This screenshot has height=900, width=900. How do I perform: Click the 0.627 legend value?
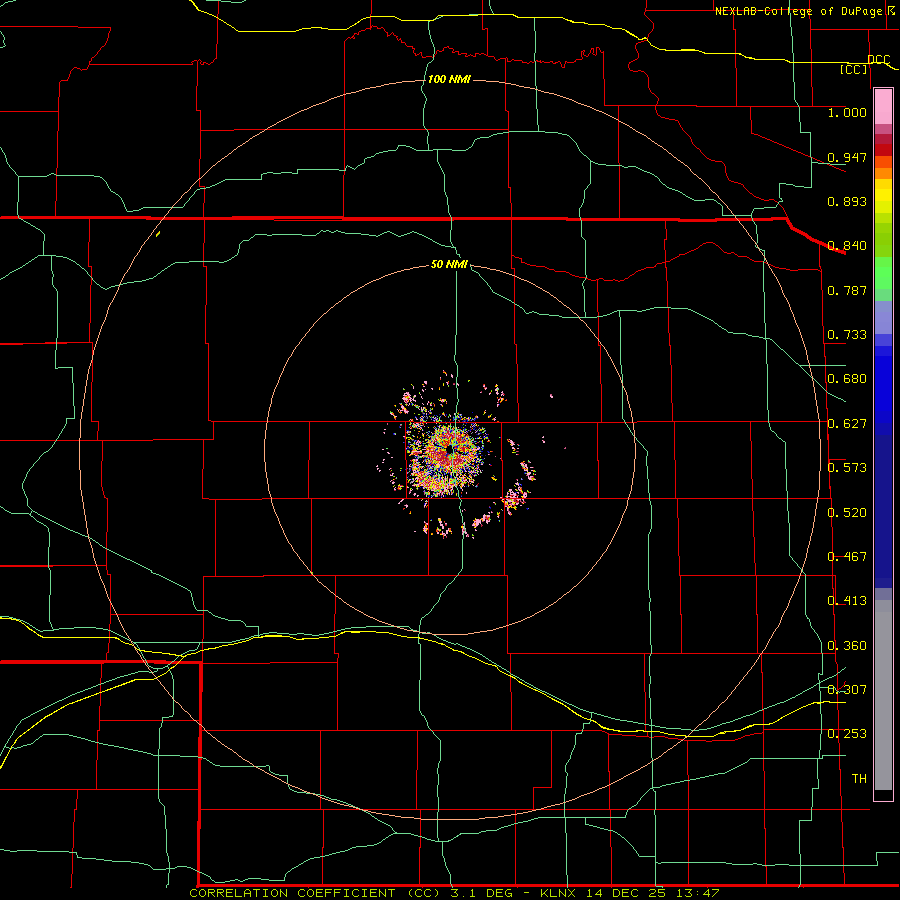click(x=847, y=424)
